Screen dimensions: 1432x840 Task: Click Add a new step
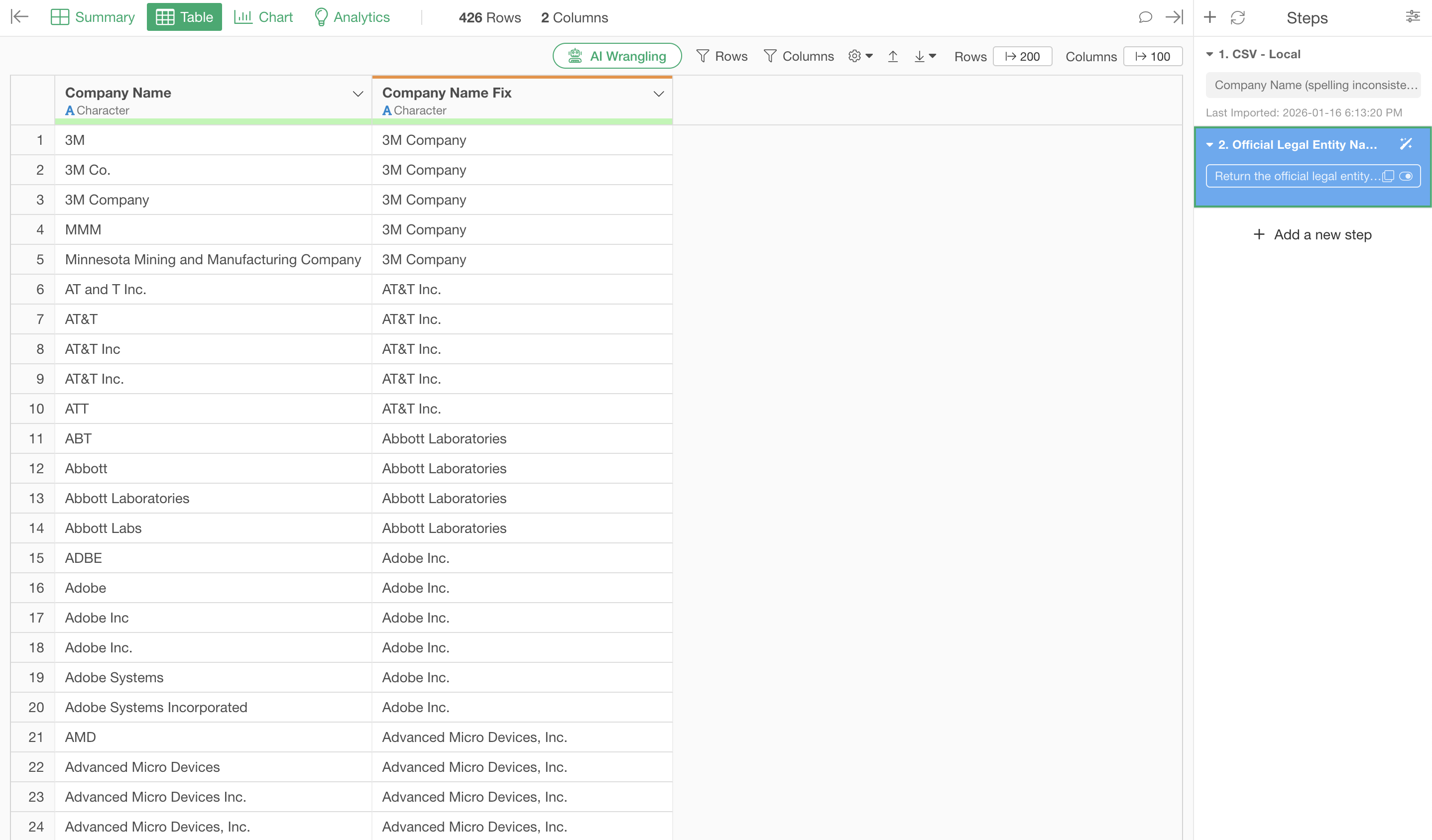pyautogui.click(x=1312, y=234)
